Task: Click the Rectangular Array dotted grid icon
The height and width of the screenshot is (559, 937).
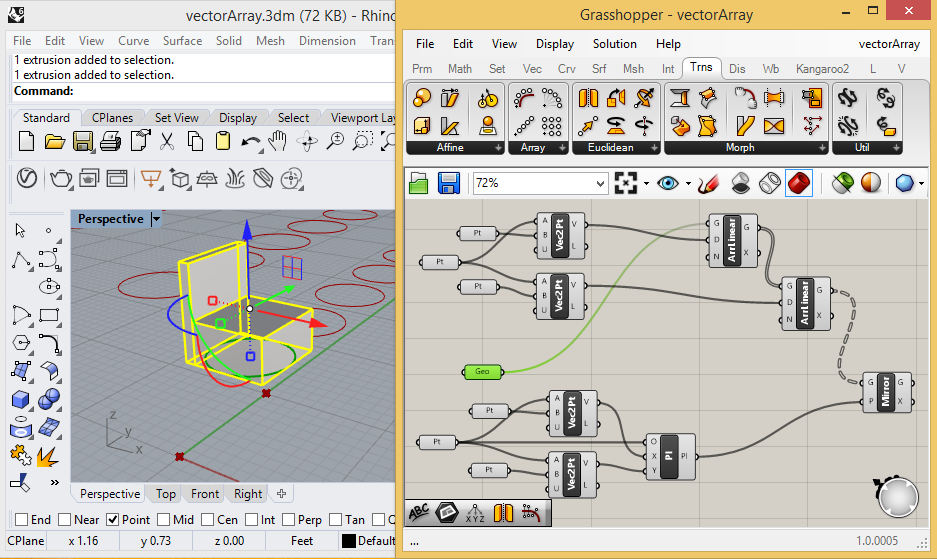Action: click(x=551, y=126)
